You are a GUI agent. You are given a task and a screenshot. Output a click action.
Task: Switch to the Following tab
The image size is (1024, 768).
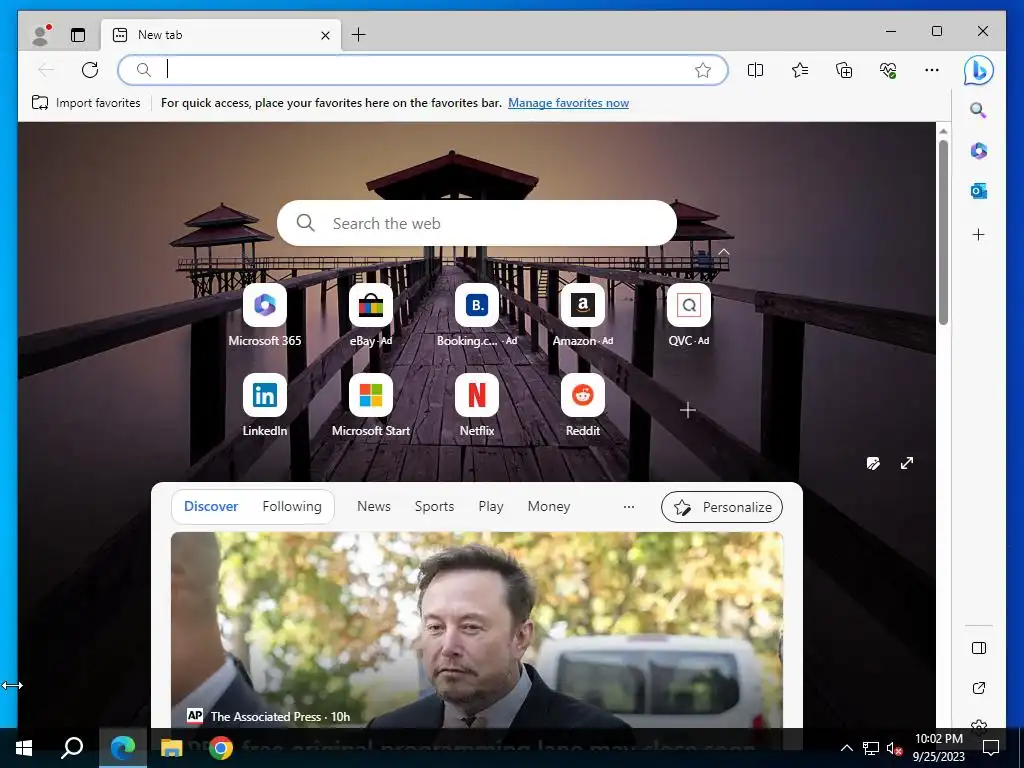(x=292, y=506)
